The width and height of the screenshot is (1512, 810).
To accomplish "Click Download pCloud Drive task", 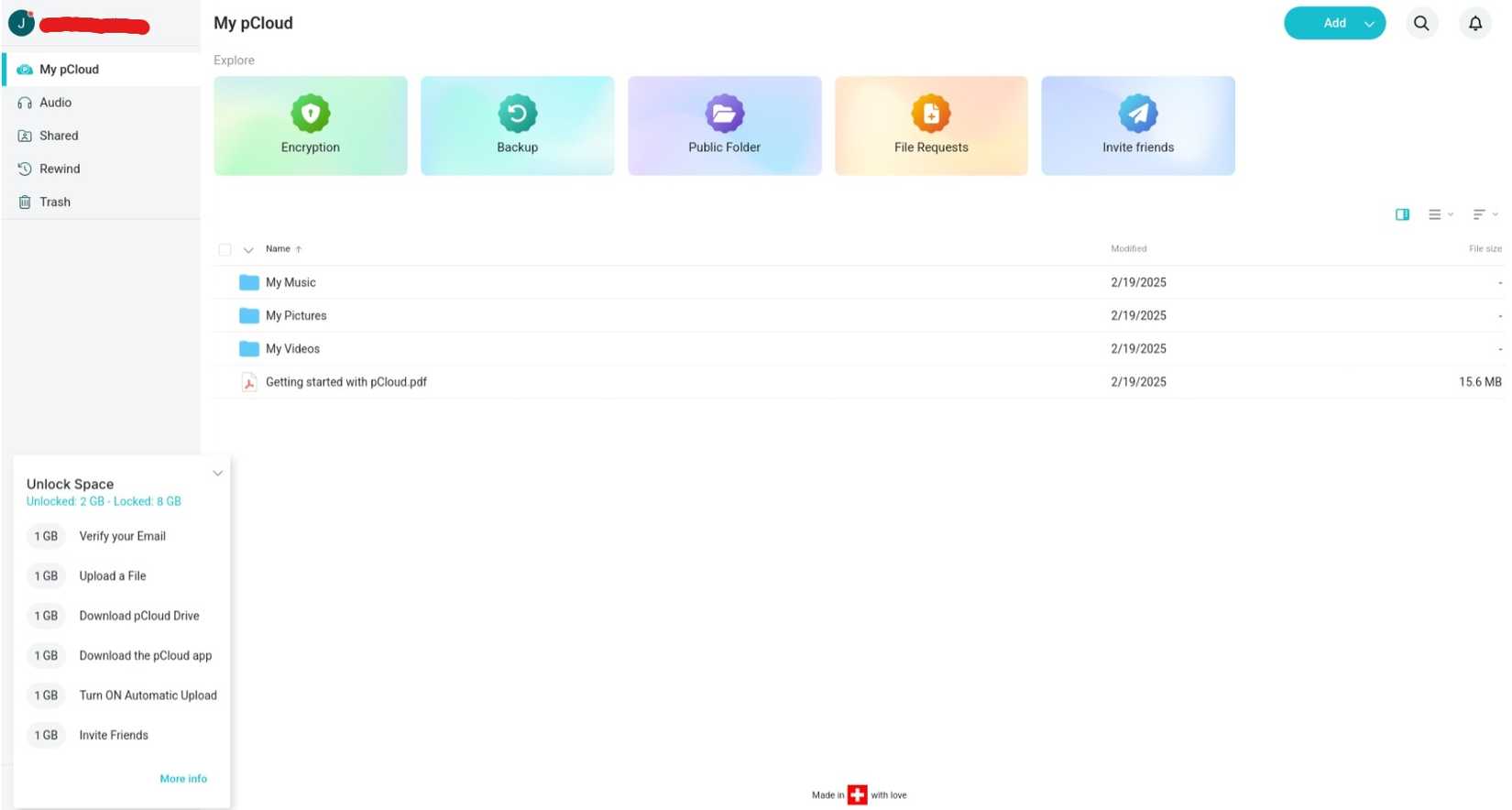I will pyautogui.click(x=139, y=616).
